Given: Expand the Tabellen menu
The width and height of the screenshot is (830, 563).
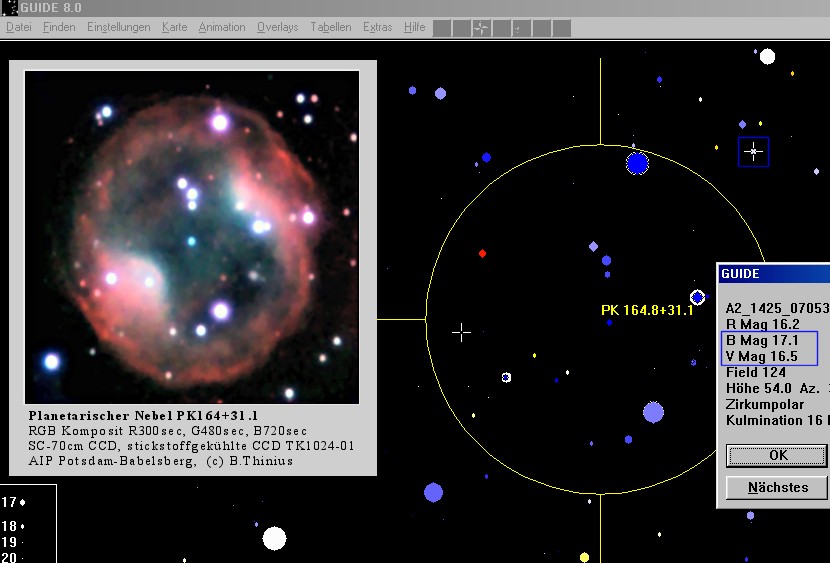Looking at the screenshot, I should [330, 27].
